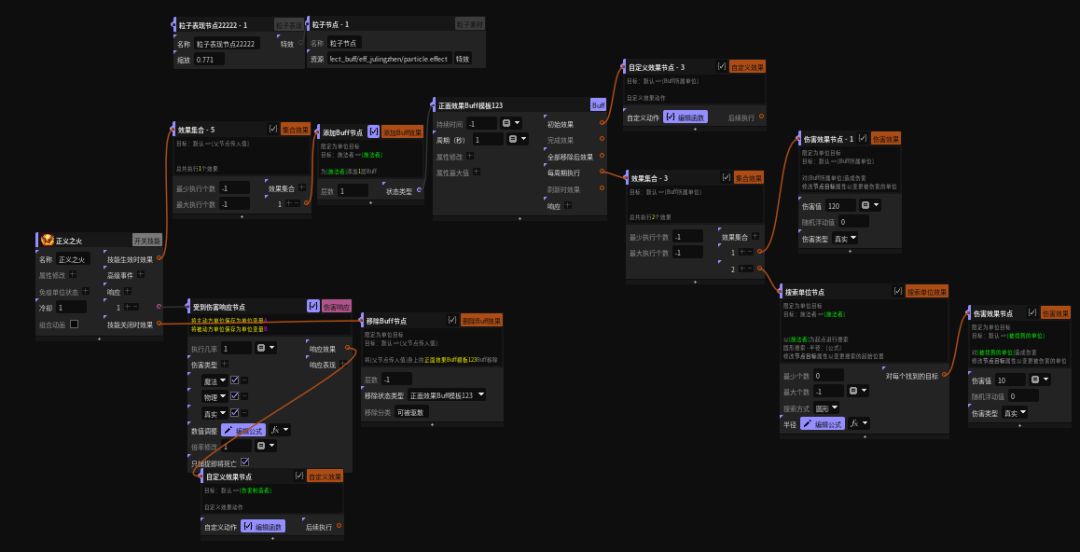1080x552 pixels.
Task: Click the 对每个找到的目标 output port
Action: [944, 375]
